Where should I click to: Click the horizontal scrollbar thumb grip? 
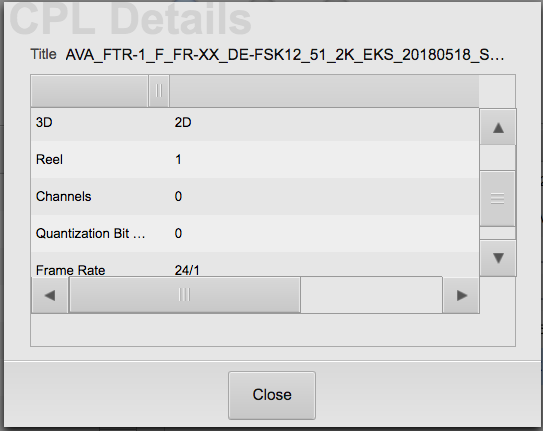[185, 295]
